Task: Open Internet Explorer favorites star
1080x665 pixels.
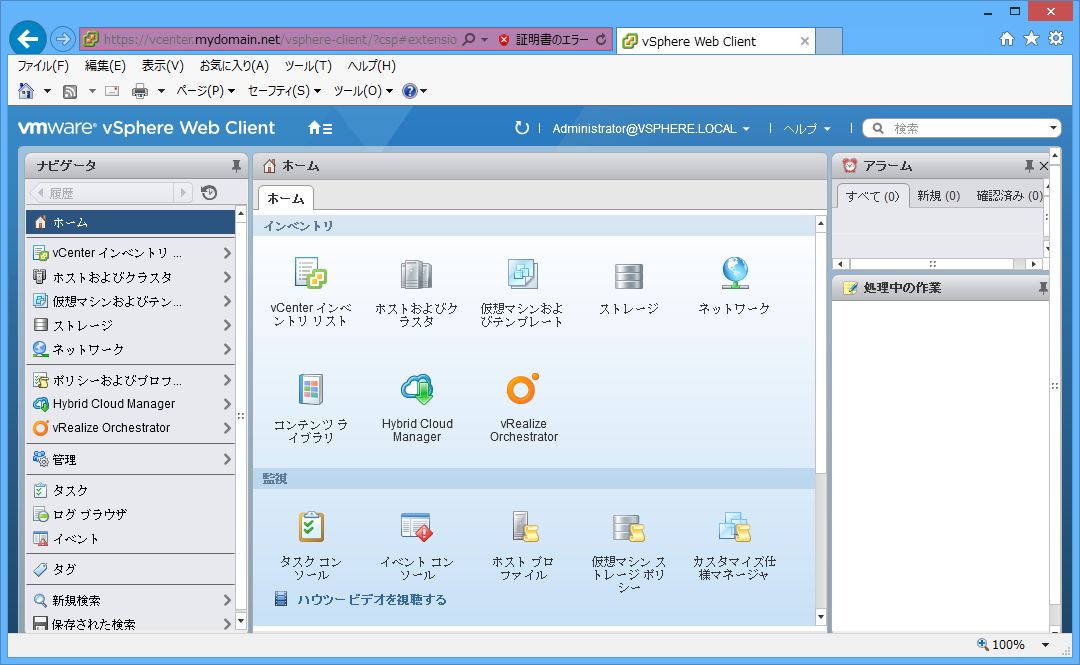Action: tap(1031, 39)
